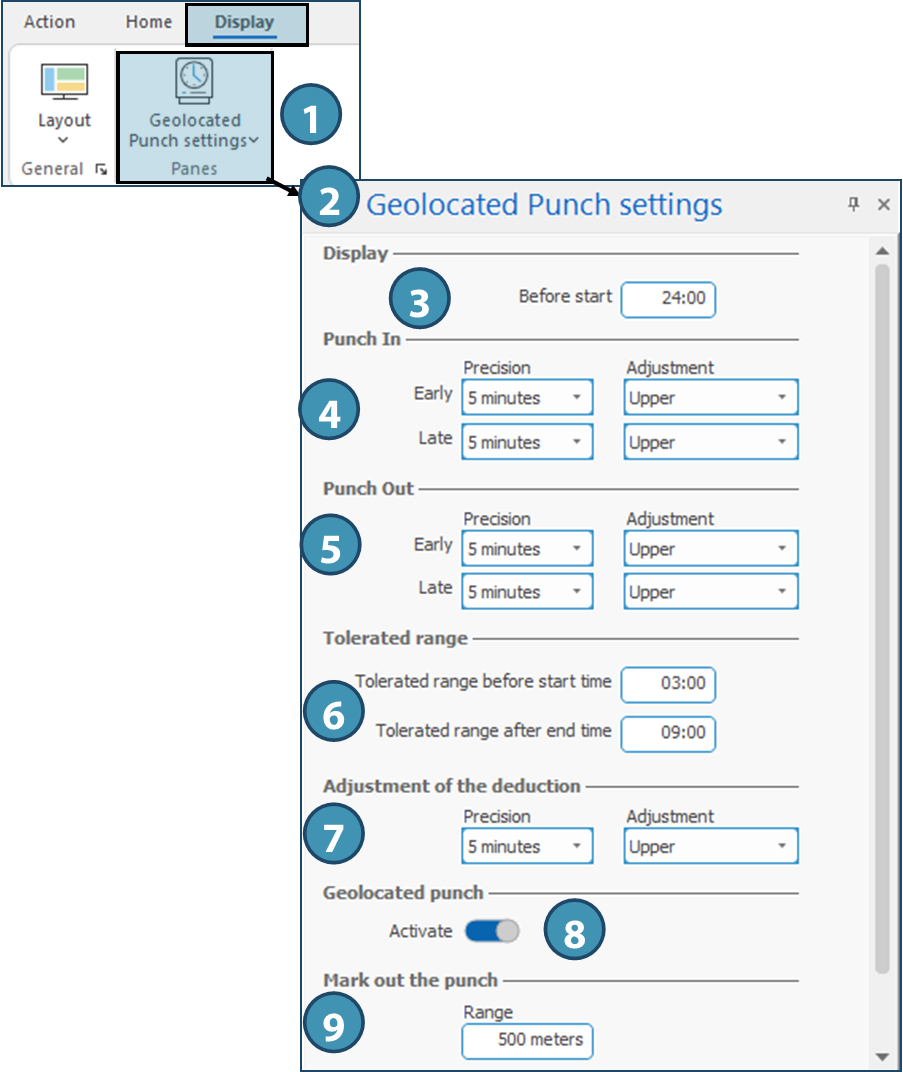The height and width of the screenshot is (1072, 903).
Task: Click the Punch In section heading
Action: pos(362,339)
